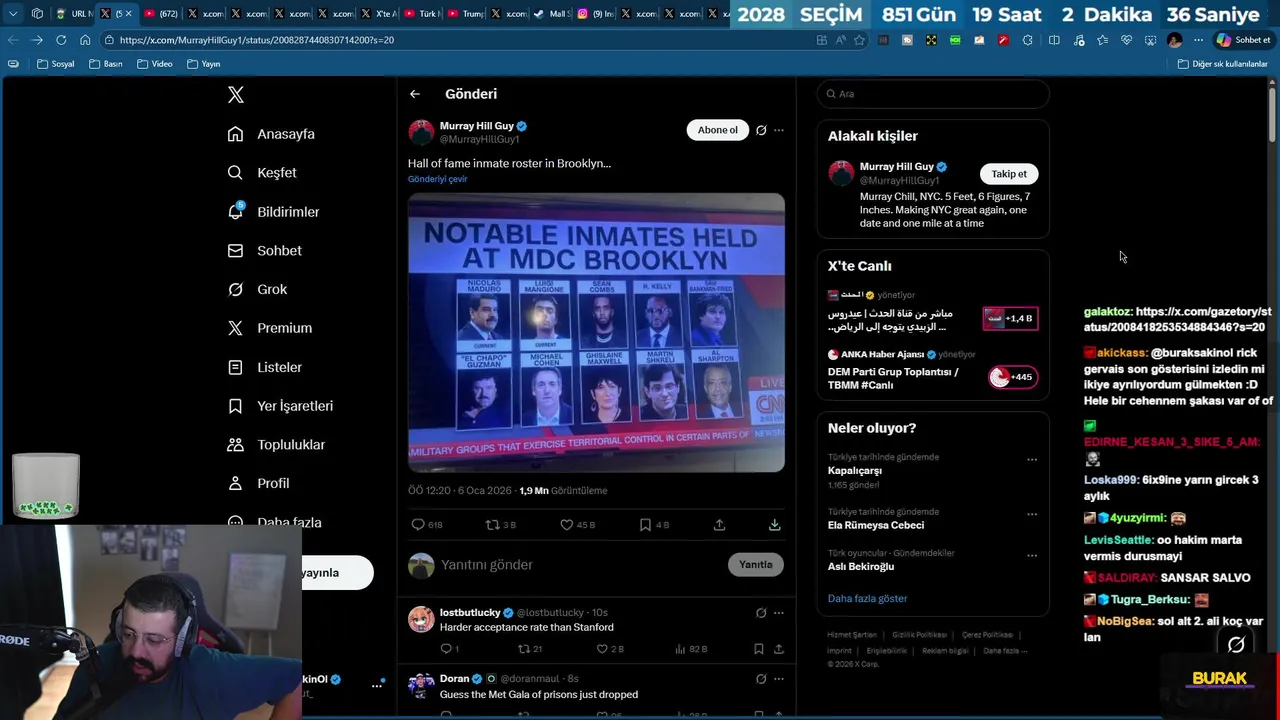Open Grok from the sidebar
Screen dimensions: 1280x720
point(257,289)
